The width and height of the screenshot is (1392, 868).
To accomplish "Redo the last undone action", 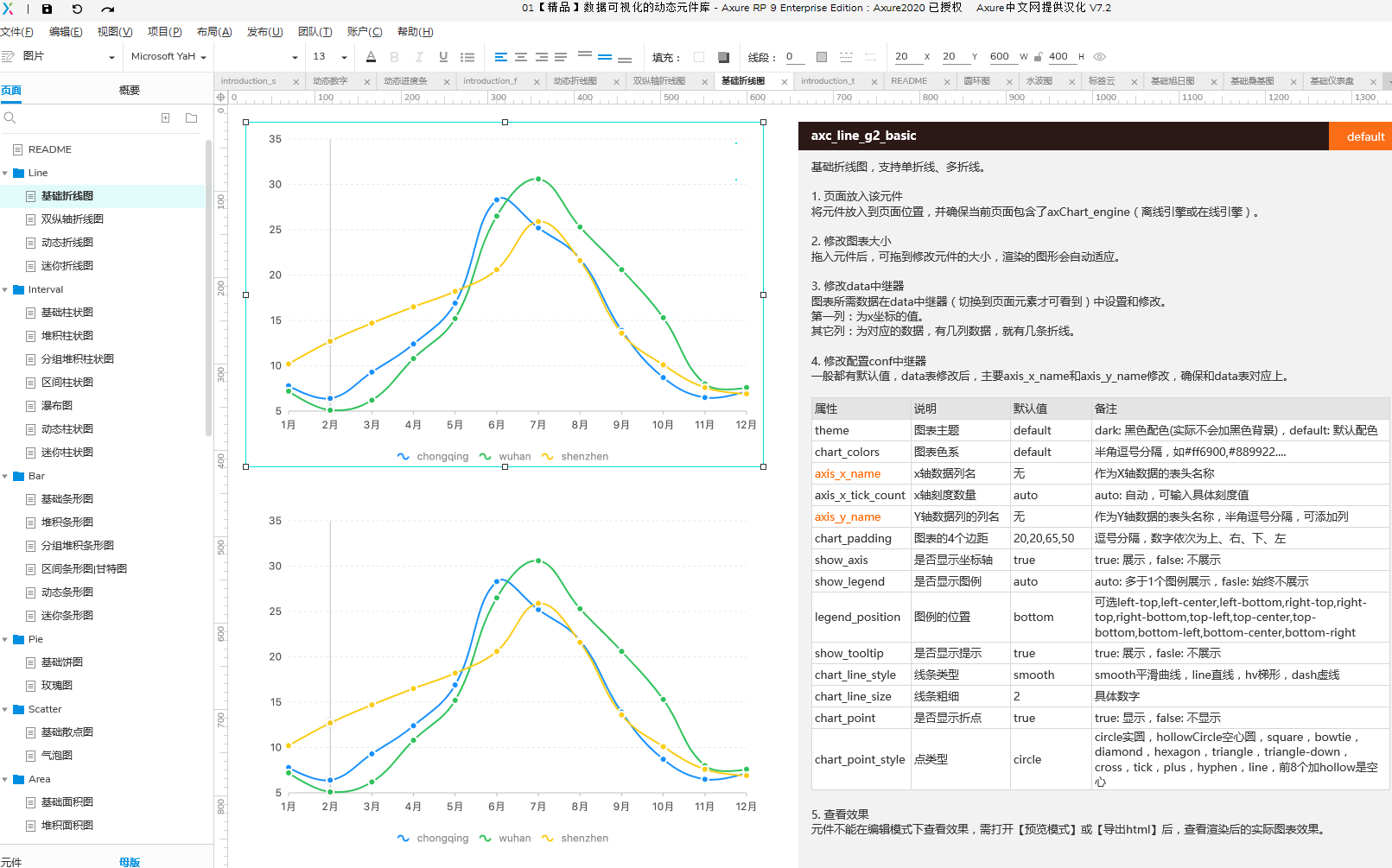I will tap(107, 9).
